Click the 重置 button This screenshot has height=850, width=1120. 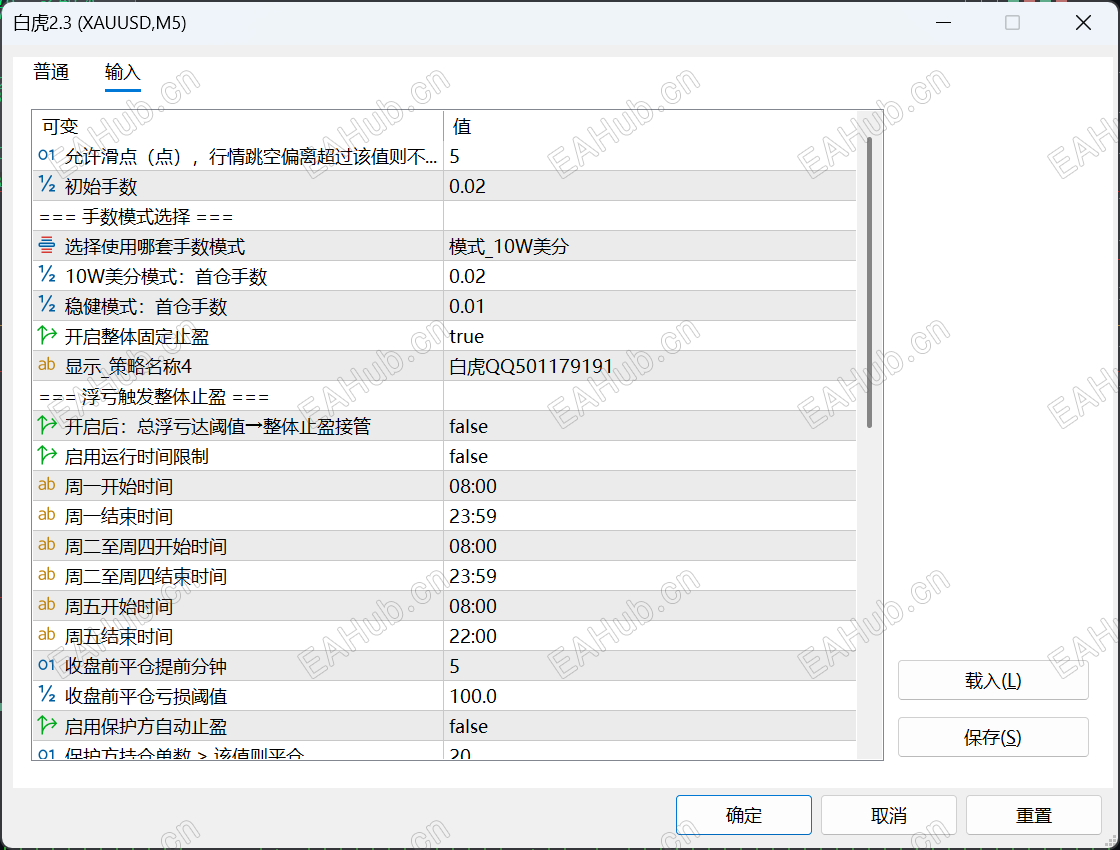pyautogui.click(x=1034, y=815)
